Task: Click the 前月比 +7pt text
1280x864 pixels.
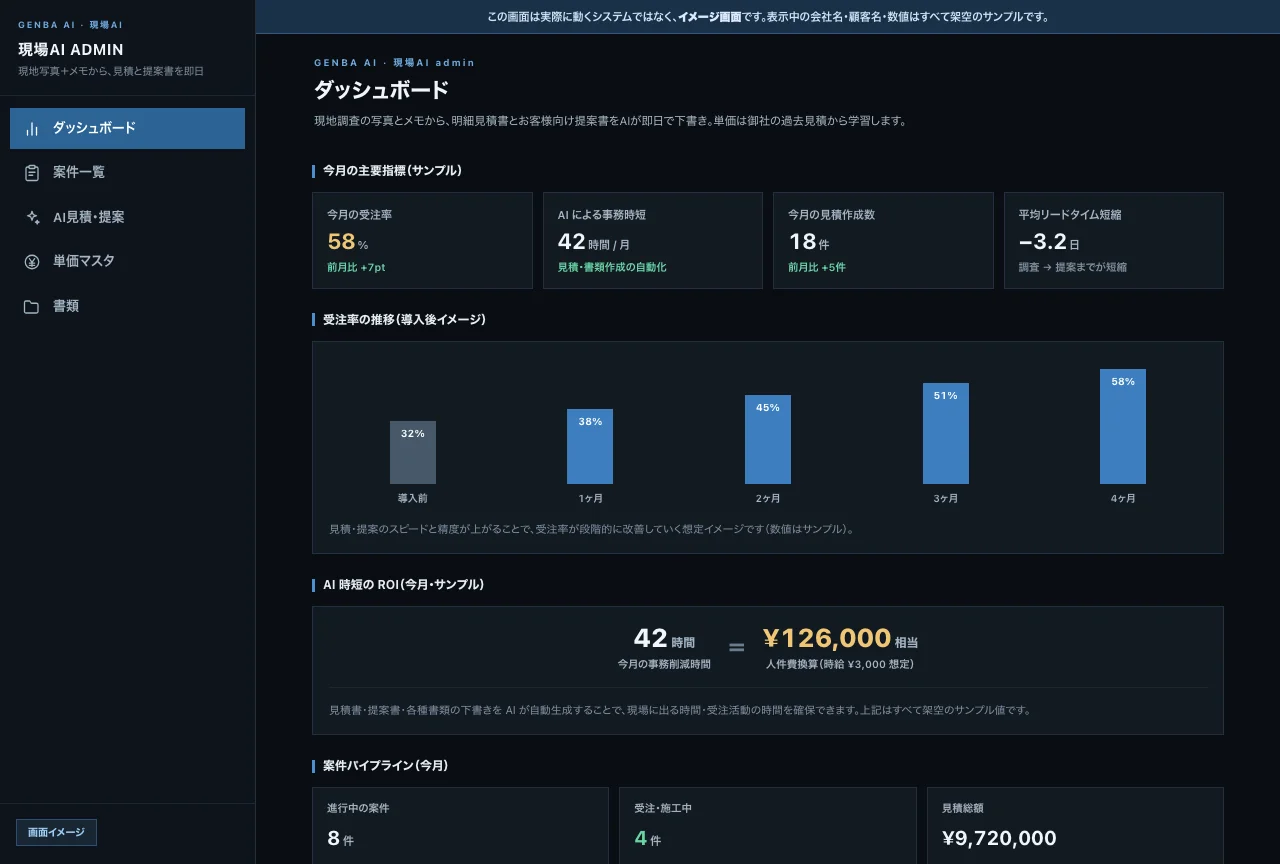Action: 356,267
